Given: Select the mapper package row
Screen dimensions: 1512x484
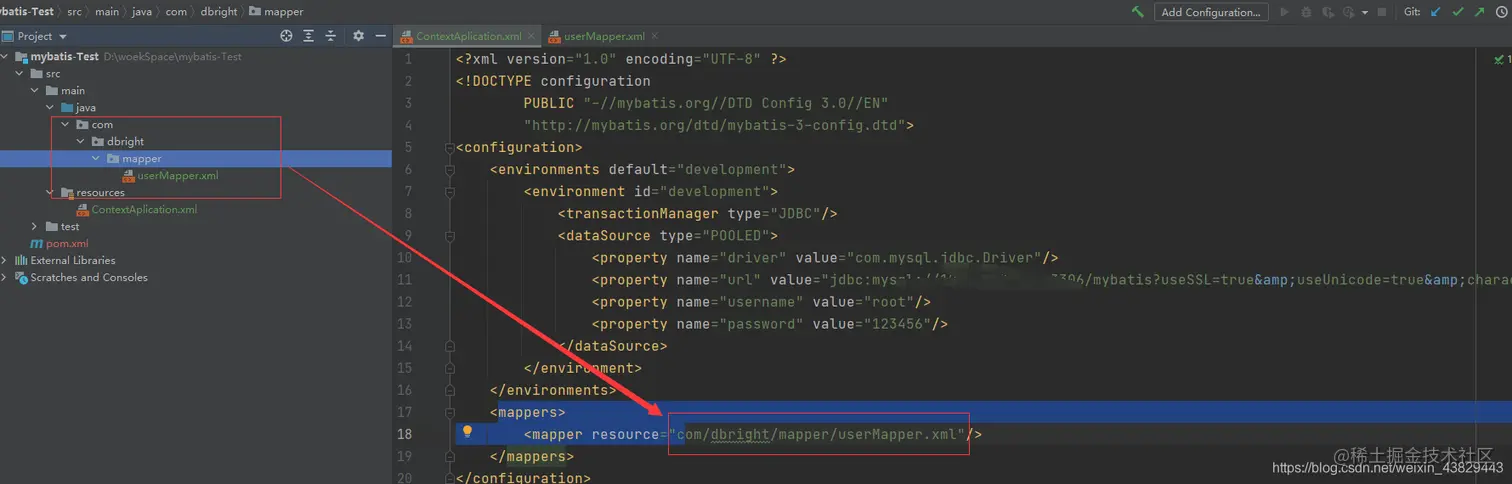Looking at the screenshot, I should coord(196,159).
